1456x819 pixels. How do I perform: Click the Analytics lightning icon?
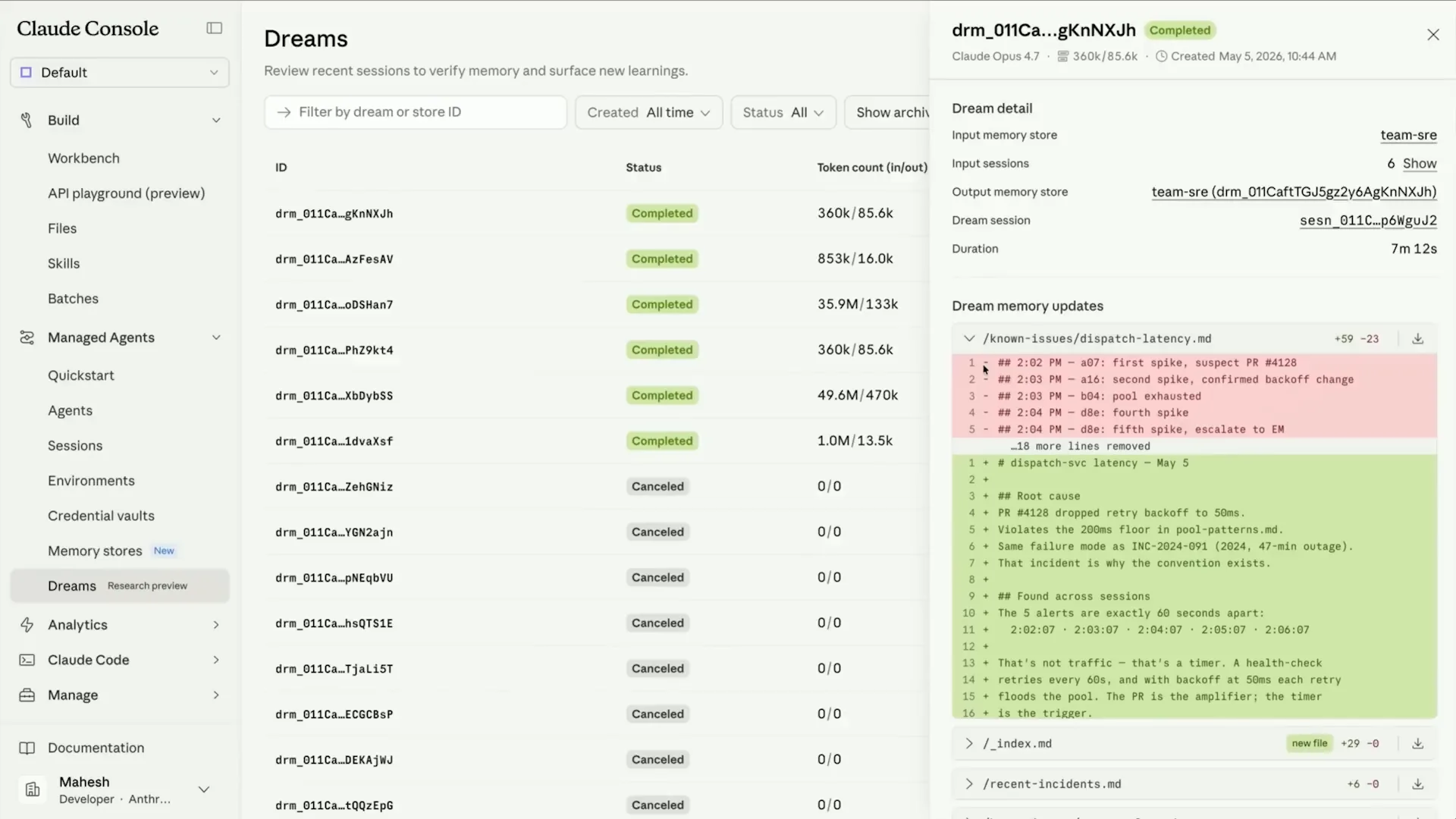coord(27,625)
